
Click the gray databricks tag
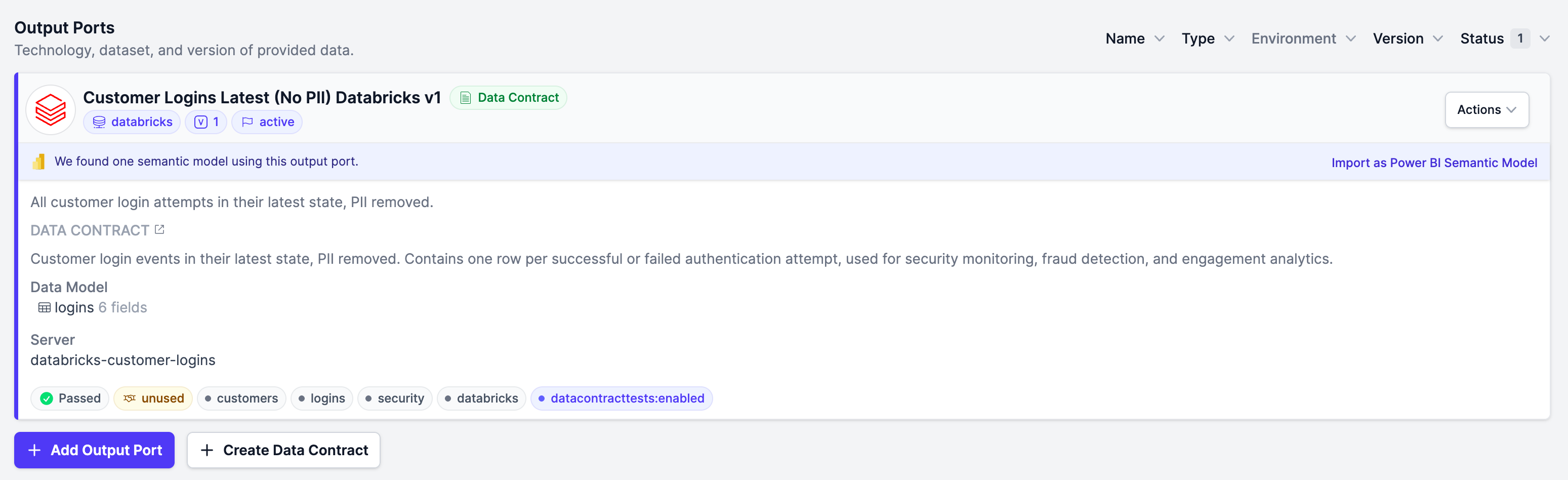(x=481, y=398)
